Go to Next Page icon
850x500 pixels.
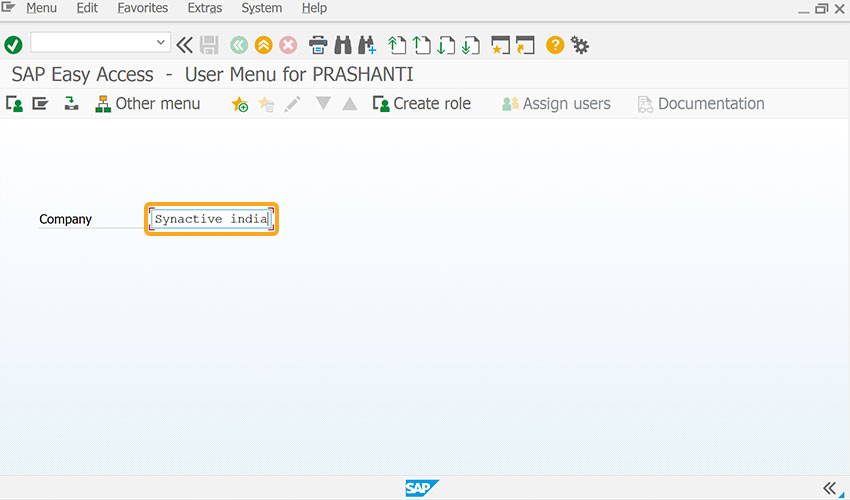tap(446, 45)
